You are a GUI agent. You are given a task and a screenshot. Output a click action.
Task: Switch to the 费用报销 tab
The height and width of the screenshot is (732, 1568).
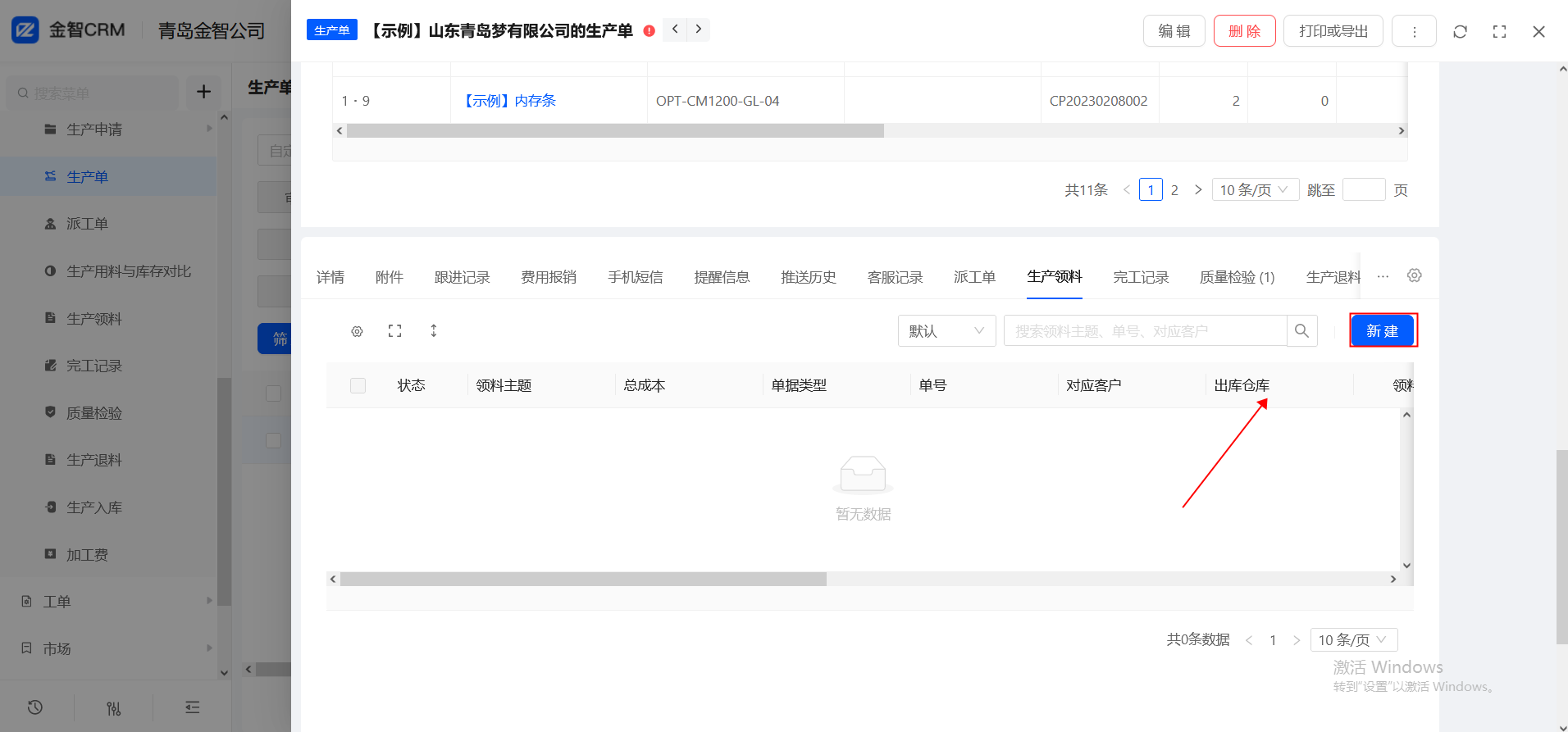(x=549, y=277)
